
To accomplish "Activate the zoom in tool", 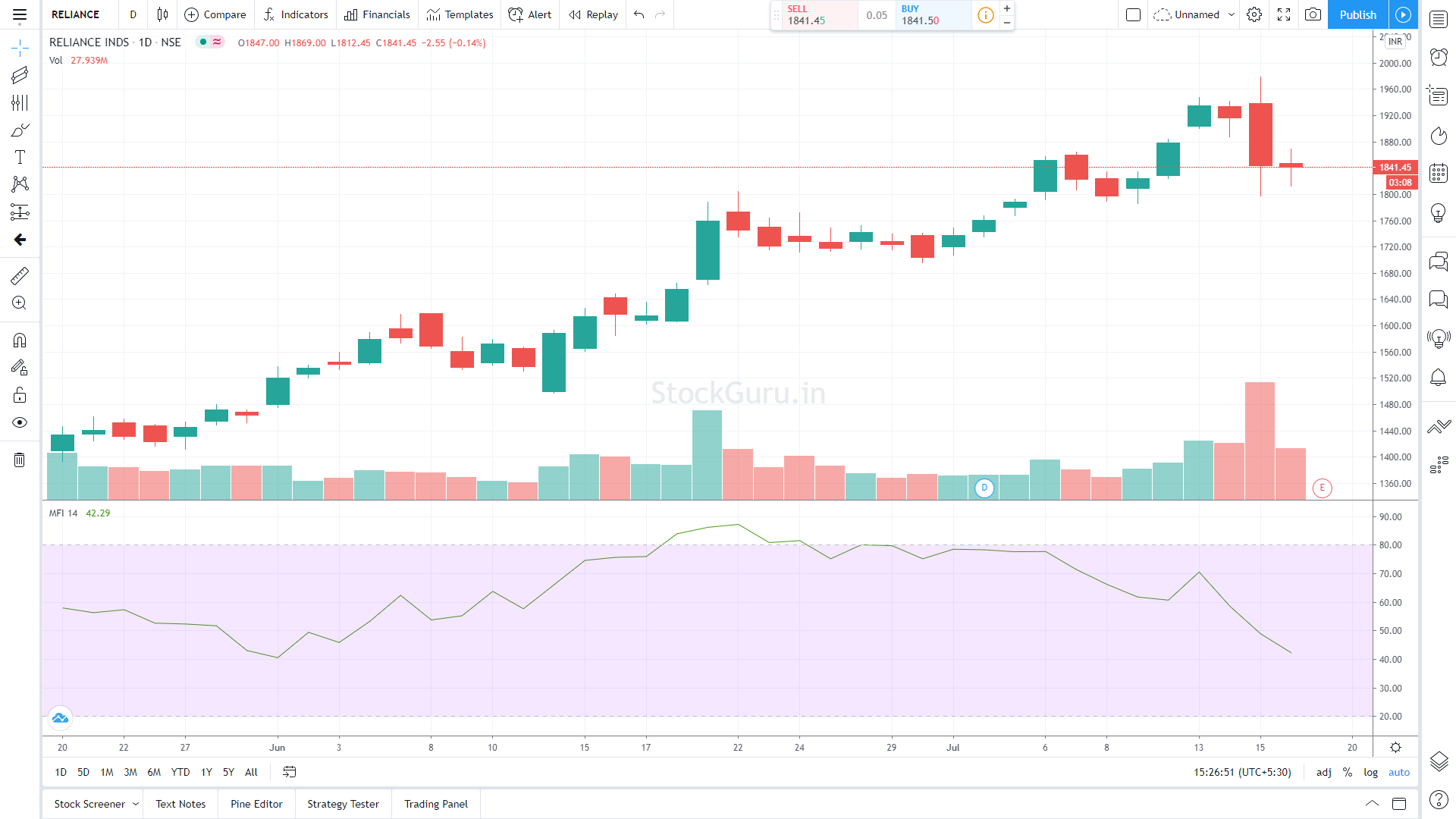I will [20, 303].
